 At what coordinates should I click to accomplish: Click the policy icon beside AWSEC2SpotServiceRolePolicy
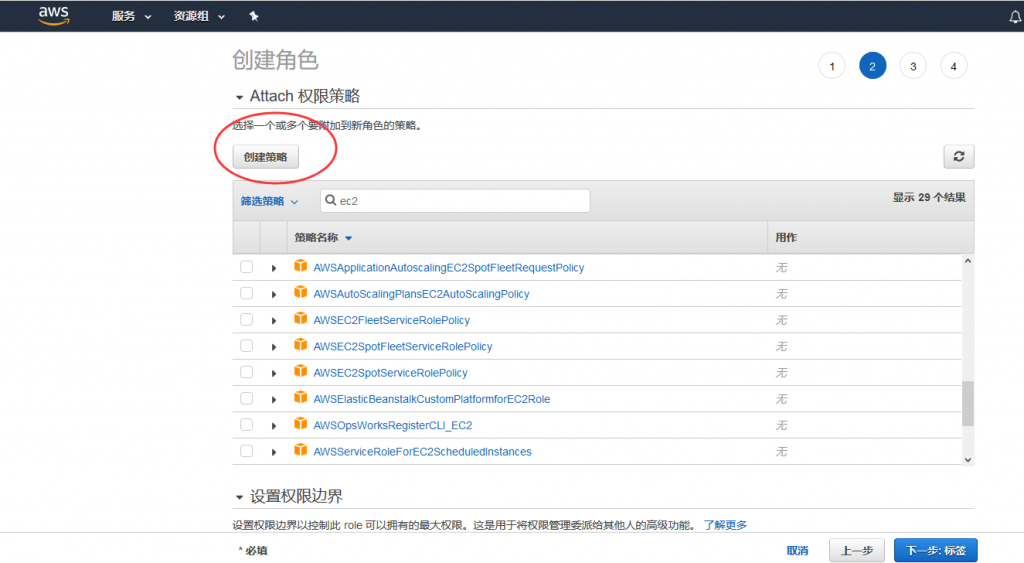tap(300, 372)
